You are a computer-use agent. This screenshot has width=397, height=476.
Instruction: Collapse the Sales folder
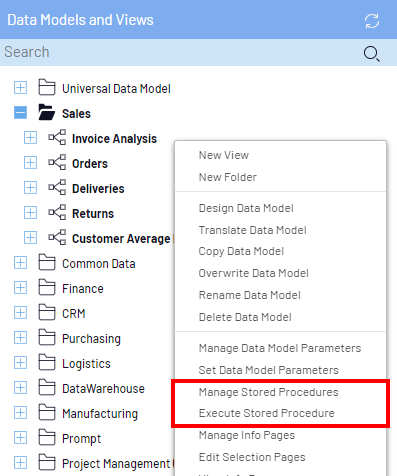[x=20, y=112]
